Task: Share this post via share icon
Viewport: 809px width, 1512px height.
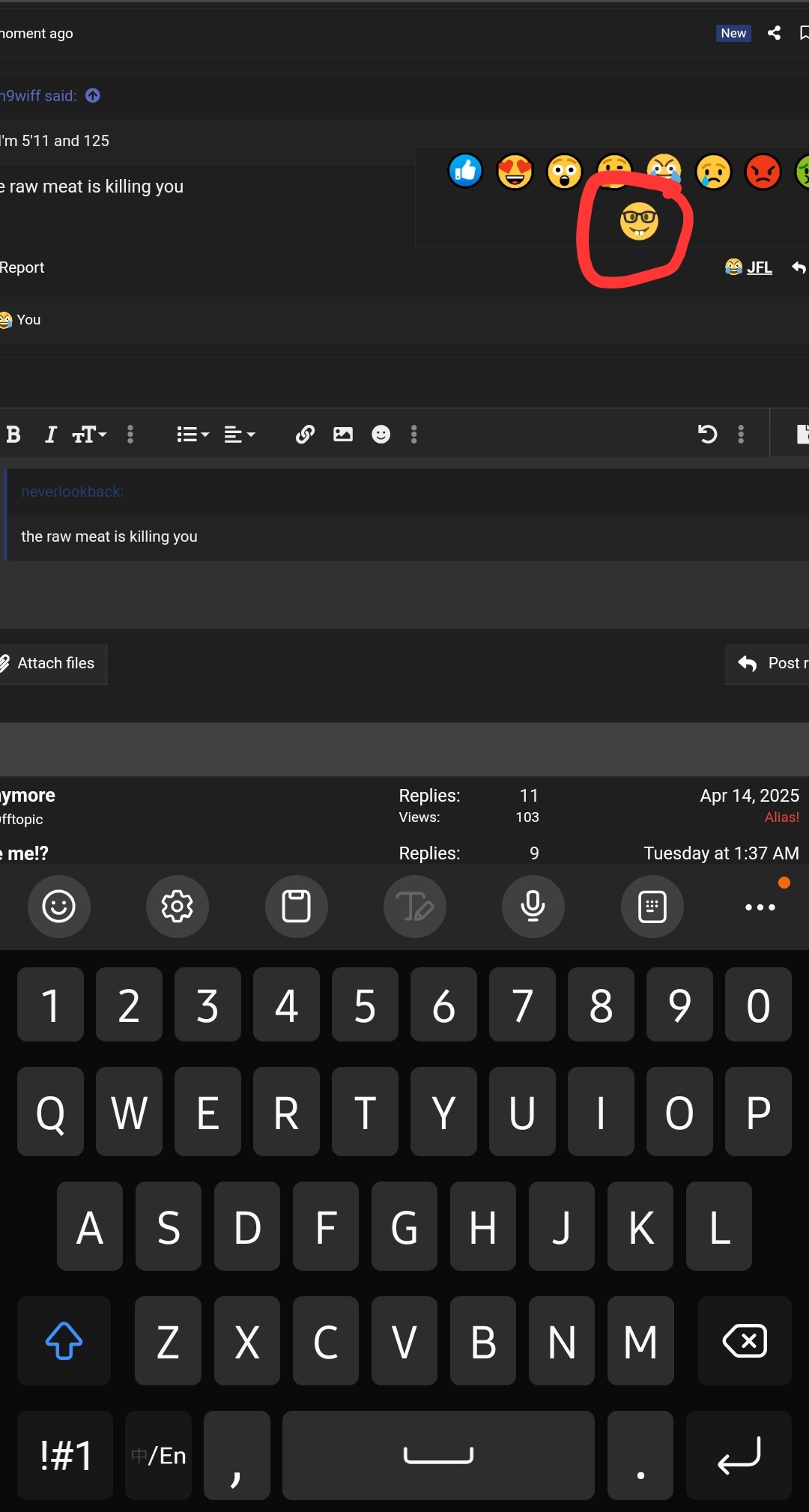Action: point(774,33)
